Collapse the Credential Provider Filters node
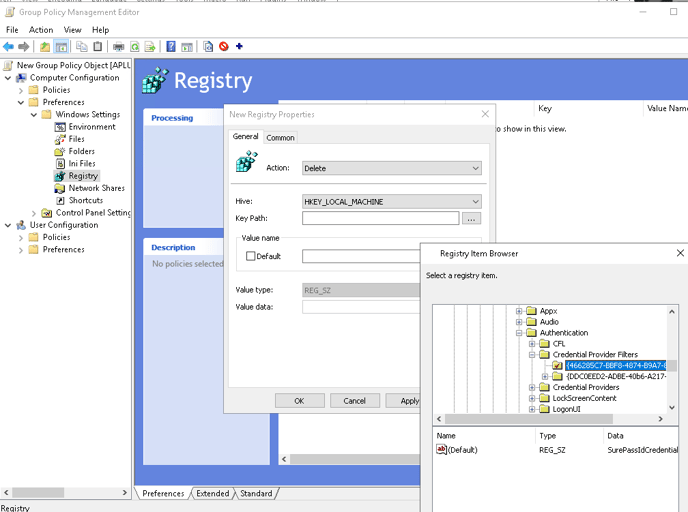The image size is (688, 512). tap(533, 355)
